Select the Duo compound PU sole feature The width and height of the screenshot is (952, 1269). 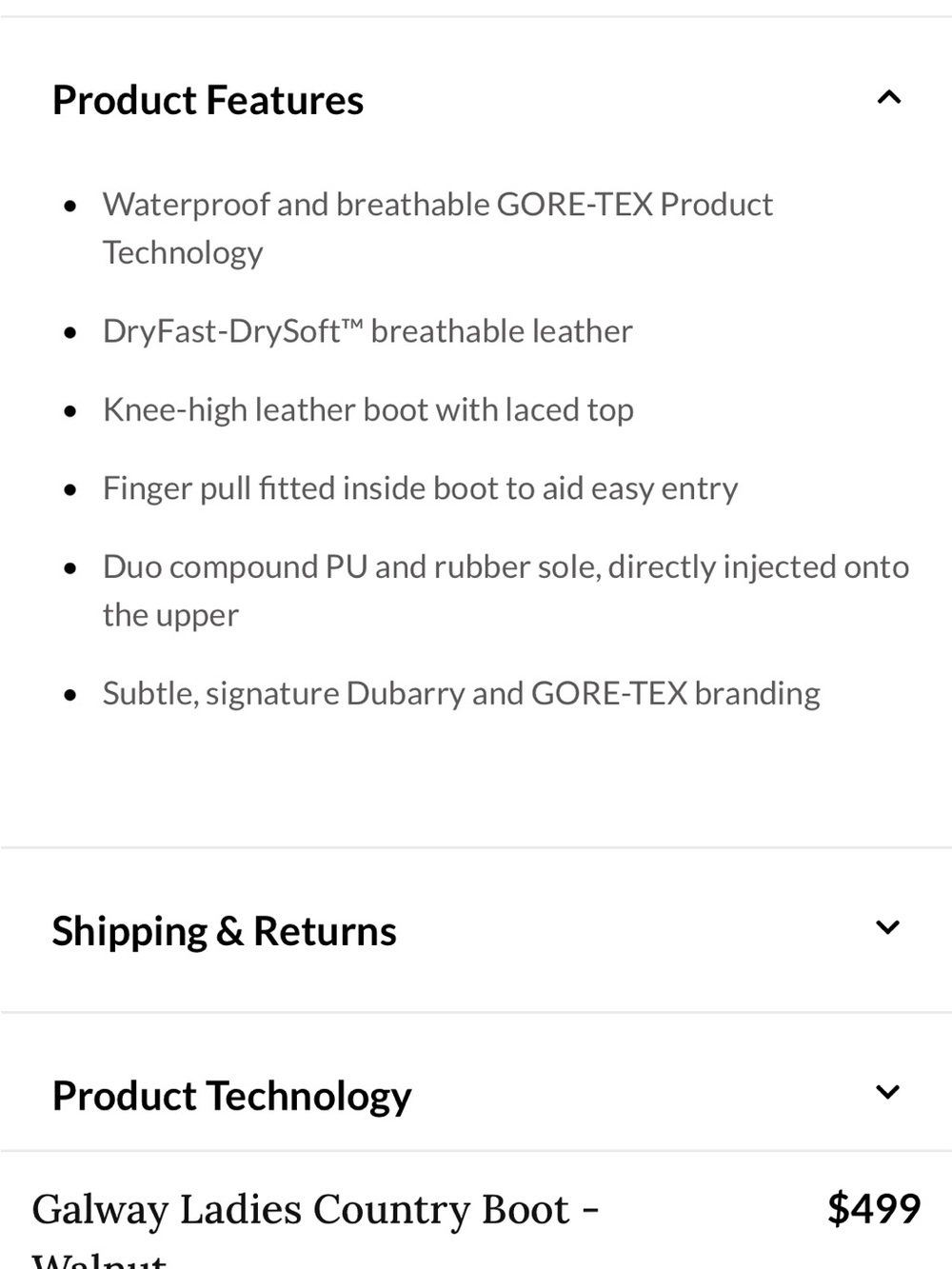pyautogui.click(x=506, y=590)
